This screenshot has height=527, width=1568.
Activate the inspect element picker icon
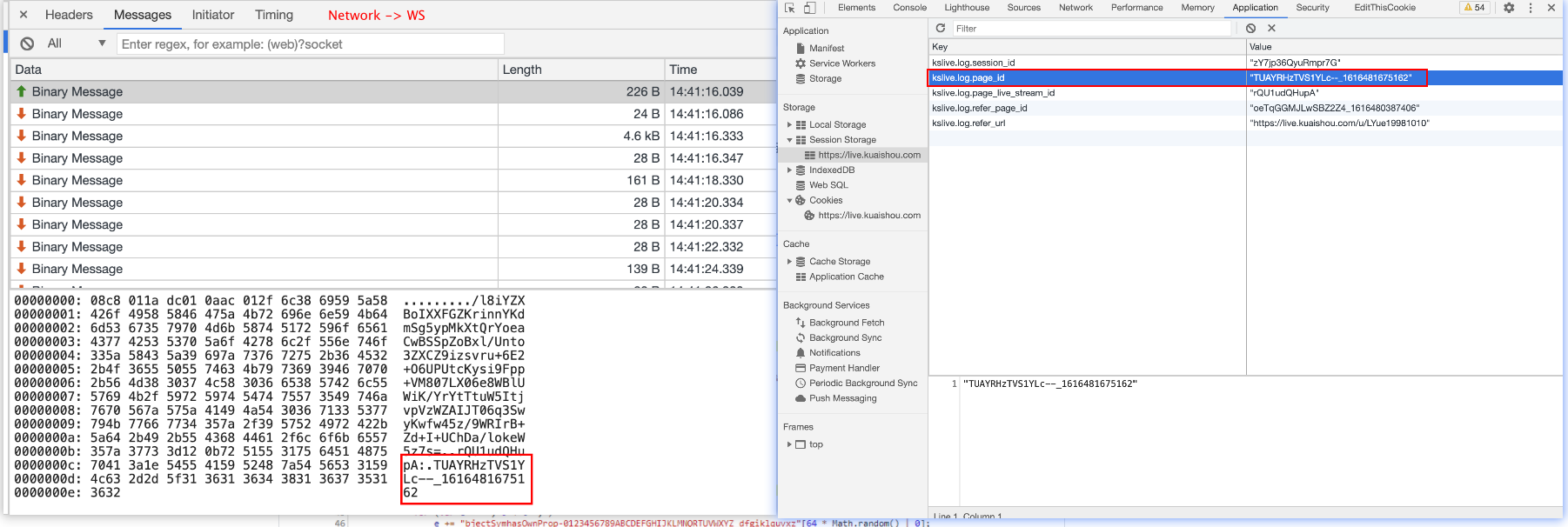pos(790,8)
